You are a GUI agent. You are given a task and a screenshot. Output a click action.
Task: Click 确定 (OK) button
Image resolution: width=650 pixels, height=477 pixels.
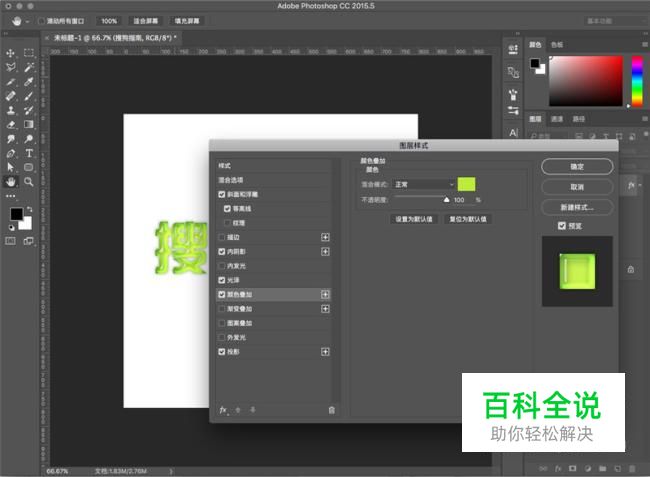click(577, 167)
